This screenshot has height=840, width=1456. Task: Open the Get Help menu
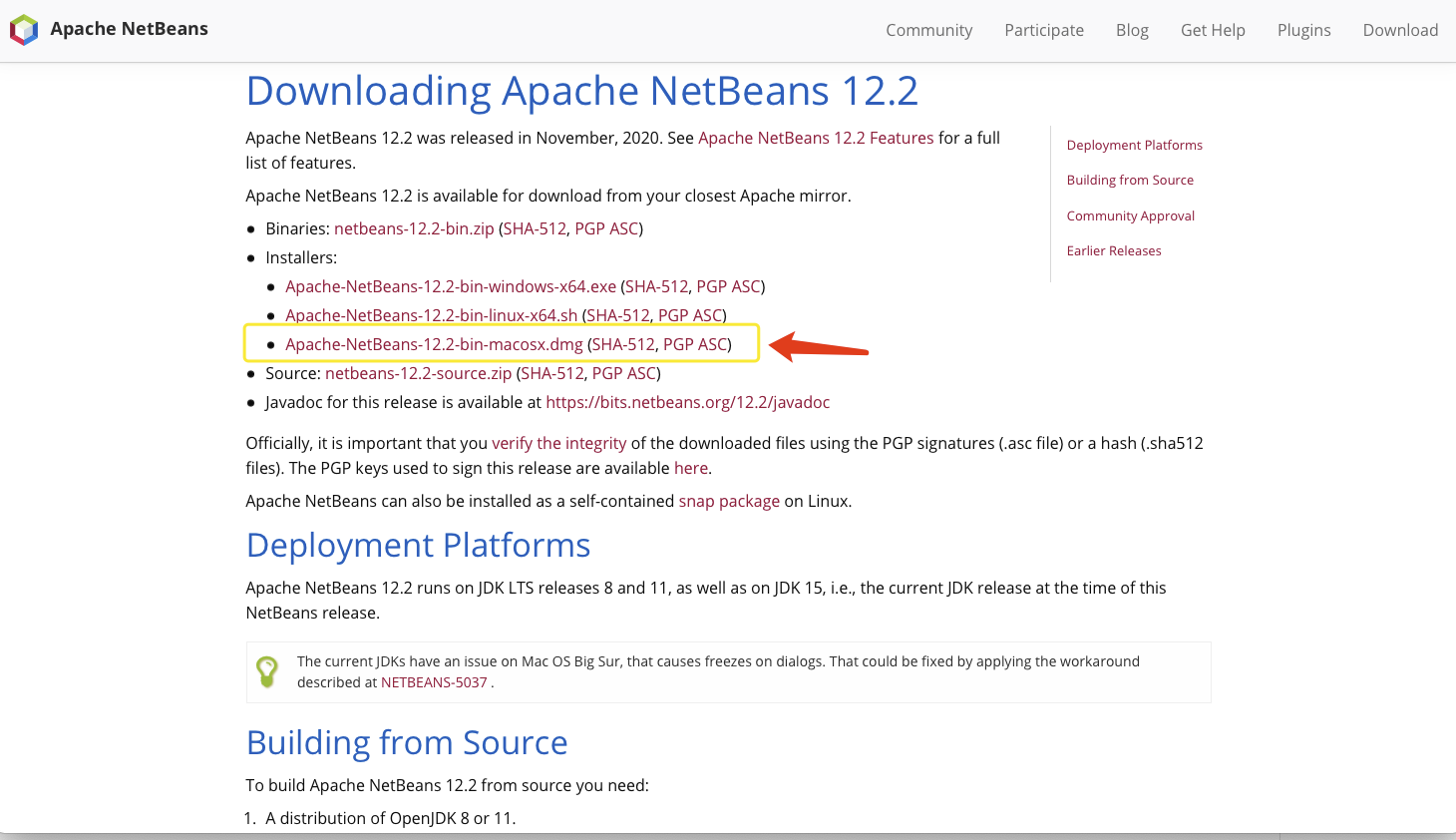[1213, 30]
